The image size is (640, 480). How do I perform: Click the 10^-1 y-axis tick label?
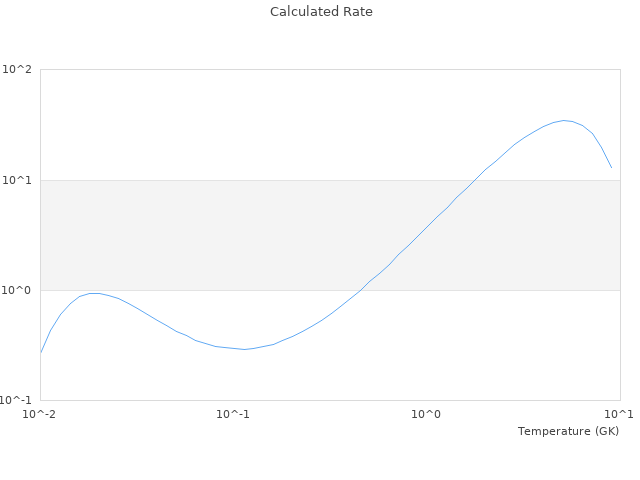(x=16, y=401)
